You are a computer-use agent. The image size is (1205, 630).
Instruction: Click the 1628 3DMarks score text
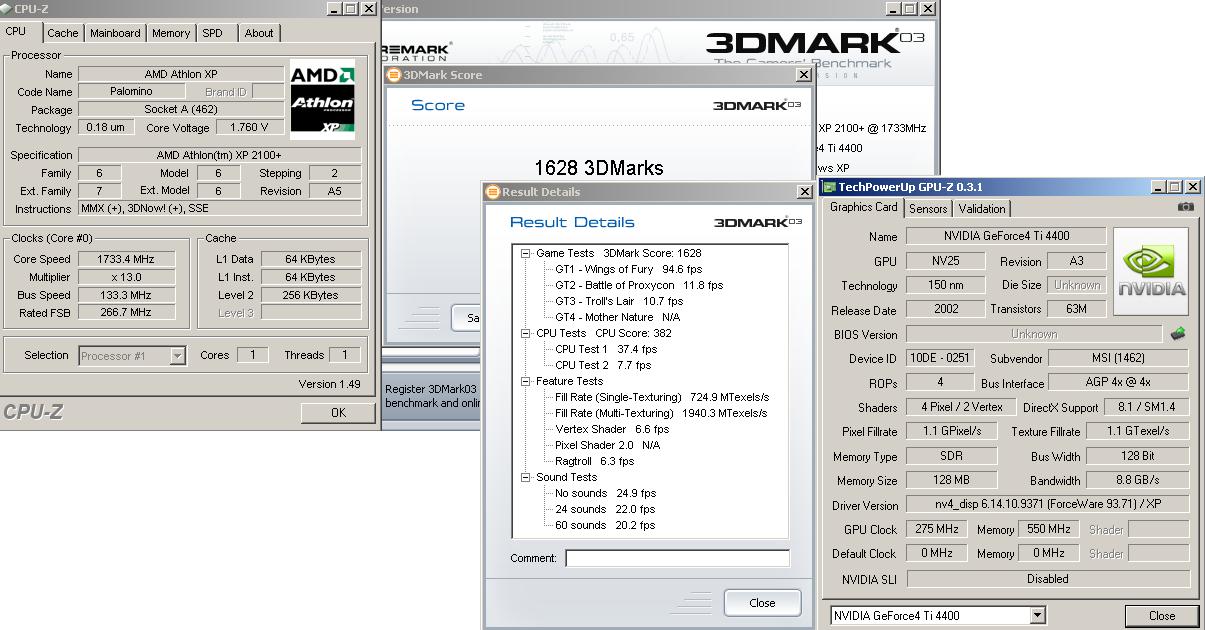[x=599, y=168]
